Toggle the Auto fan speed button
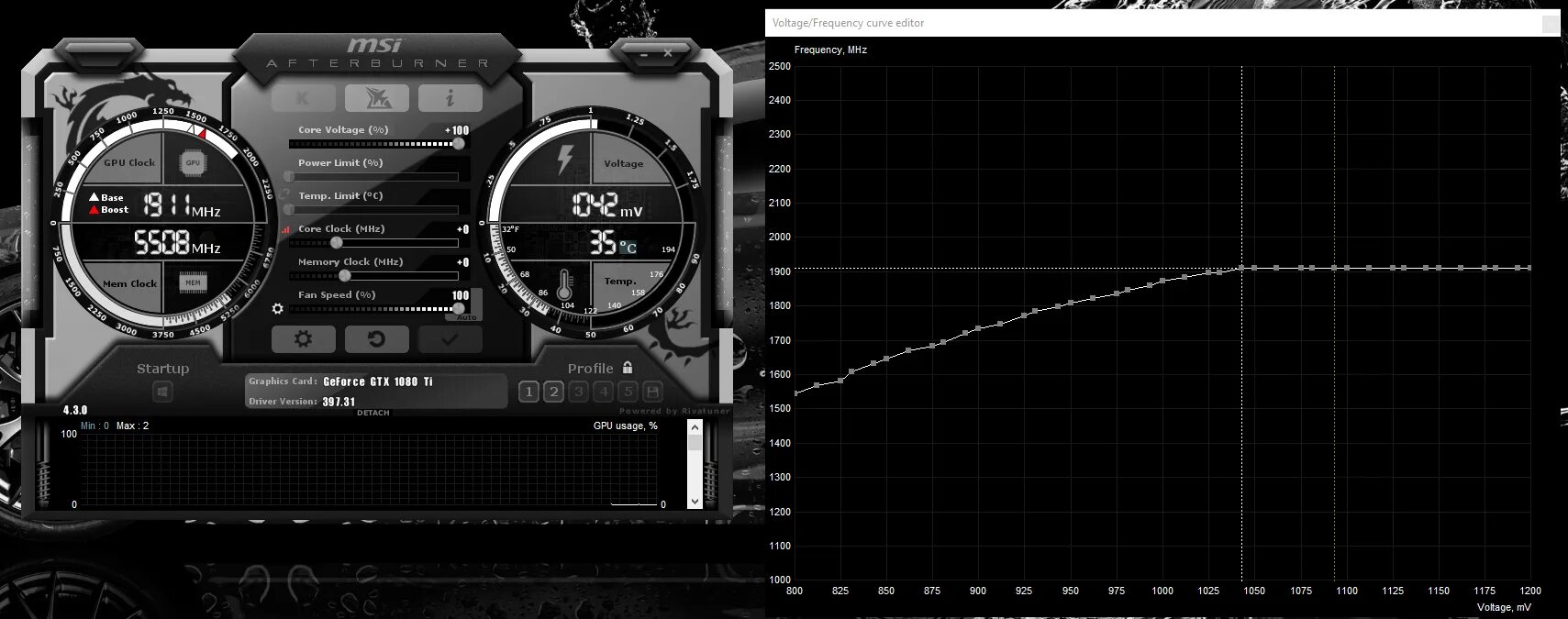Viewport: 1568px width, 619px height. pyautogui.click(x=467, y=317)
